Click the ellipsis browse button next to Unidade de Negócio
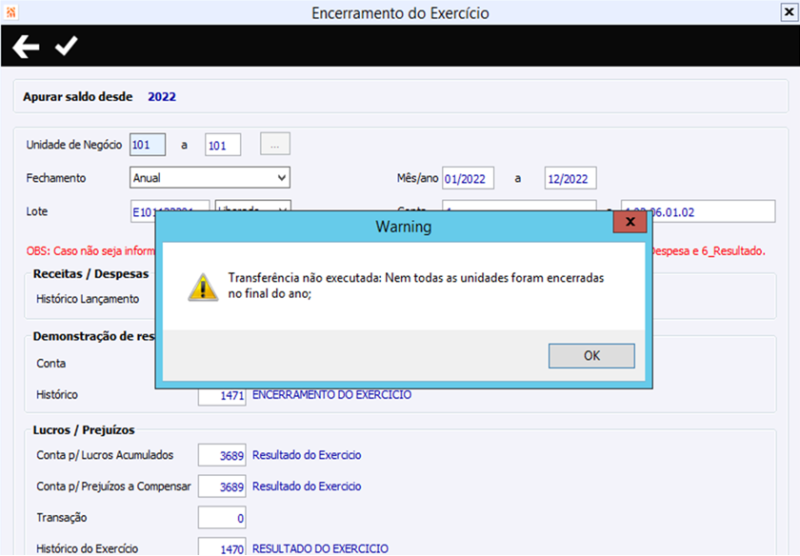 275,144
